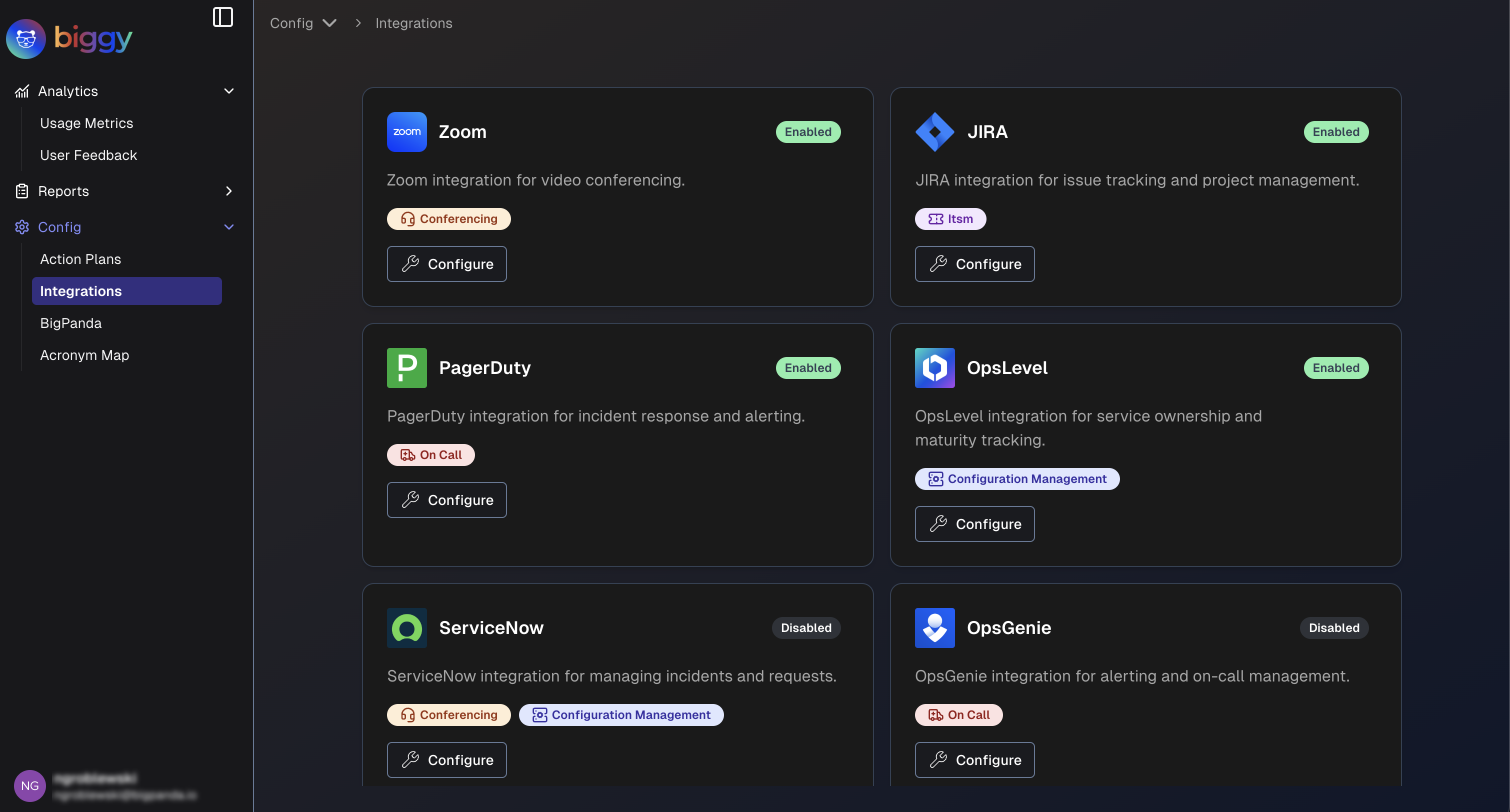Click the ServiceNow integration icon
The image size is (1510, 812).
[407, 627]
